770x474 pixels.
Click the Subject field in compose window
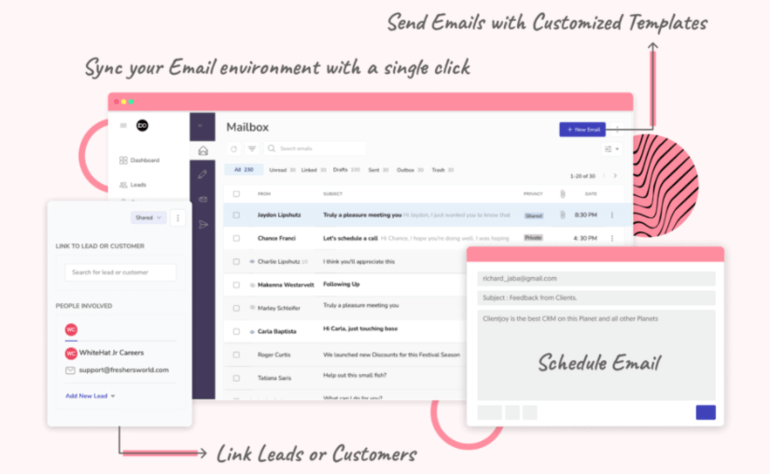click(x=596, y=298)
